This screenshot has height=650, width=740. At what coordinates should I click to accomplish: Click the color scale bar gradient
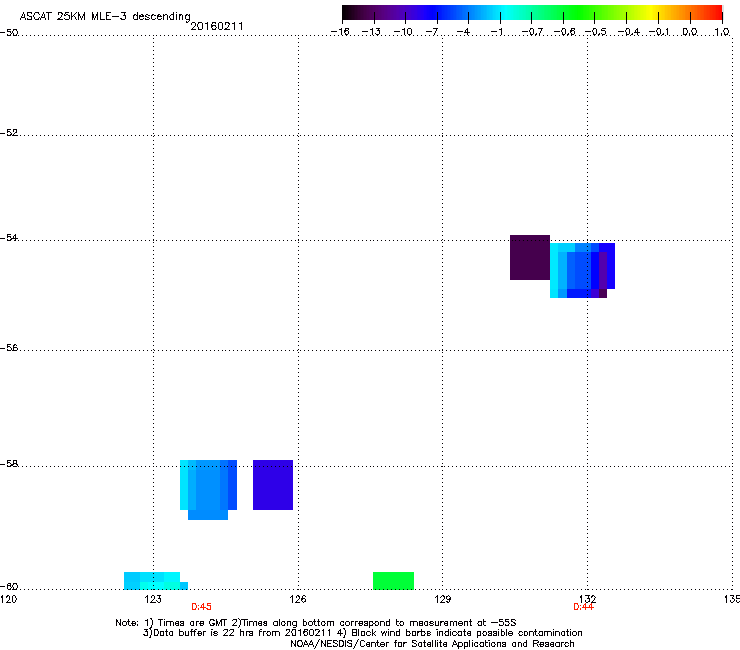click(x=532, y=13)
